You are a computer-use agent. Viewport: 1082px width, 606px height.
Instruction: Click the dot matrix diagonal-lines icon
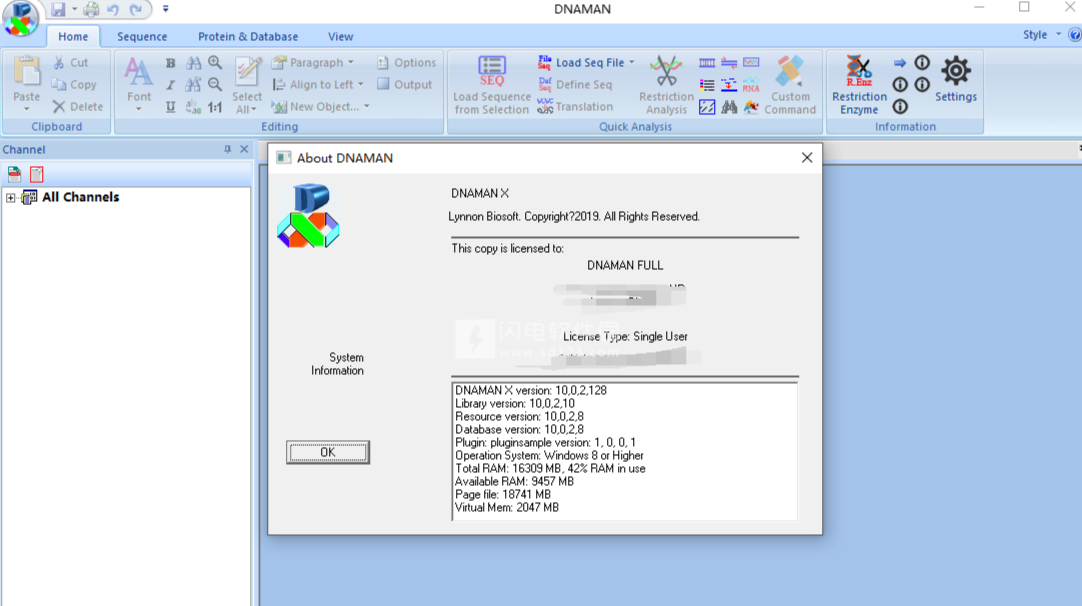click(707, 107)
